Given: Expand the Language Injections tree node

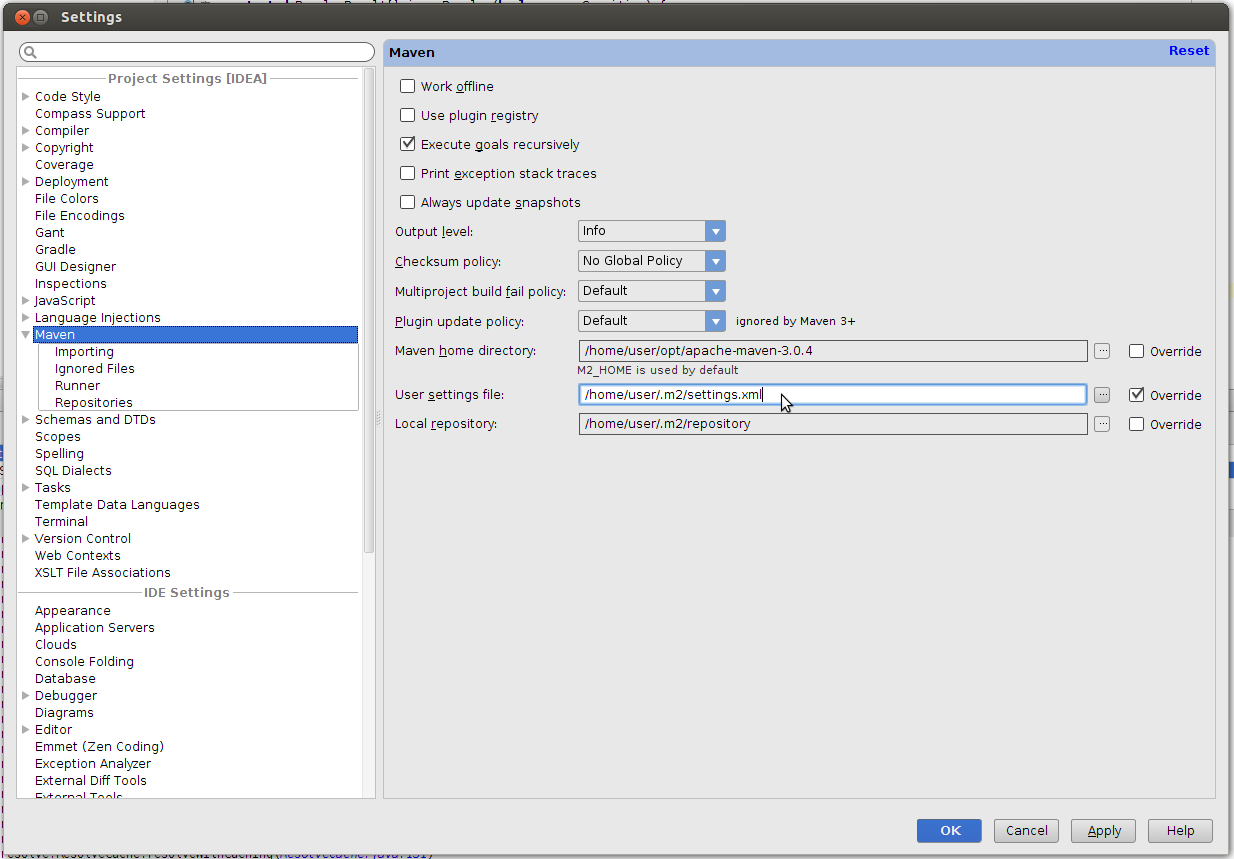Looking at the screenshot, I should (x=26, y=318).
